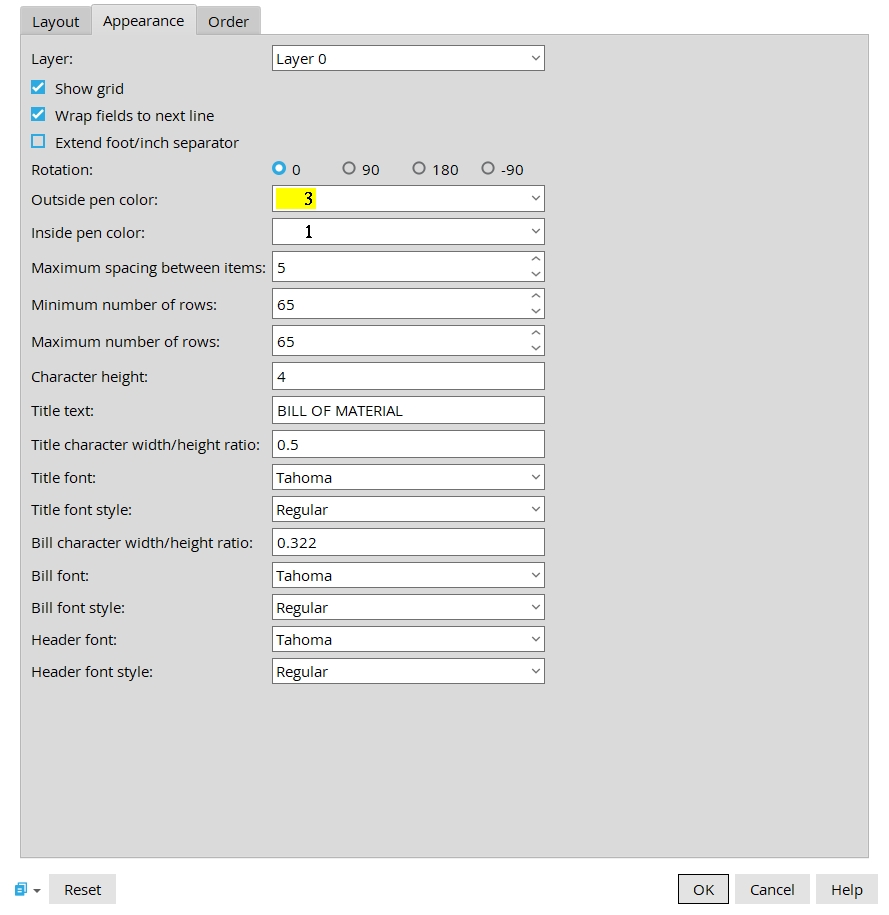Screen dimensions: 889x915
Task: Select the 90 rotation radio button
Action: [349, 169]
